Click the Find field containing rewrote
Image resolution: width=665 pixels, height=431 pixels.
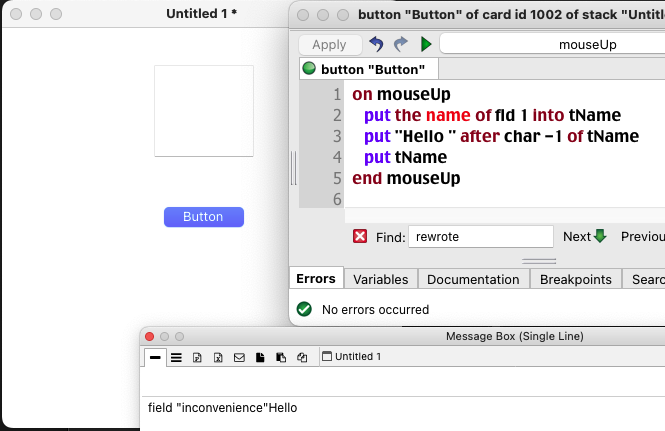(481, 236)
